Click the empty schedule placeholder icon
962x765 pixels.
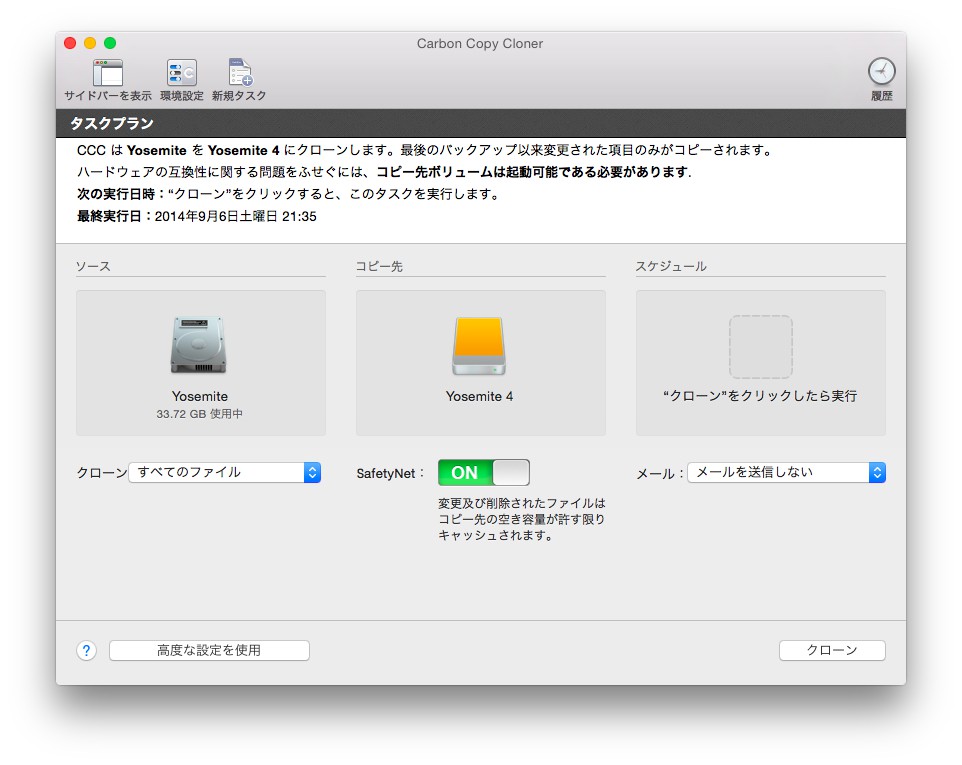(761, 347)
